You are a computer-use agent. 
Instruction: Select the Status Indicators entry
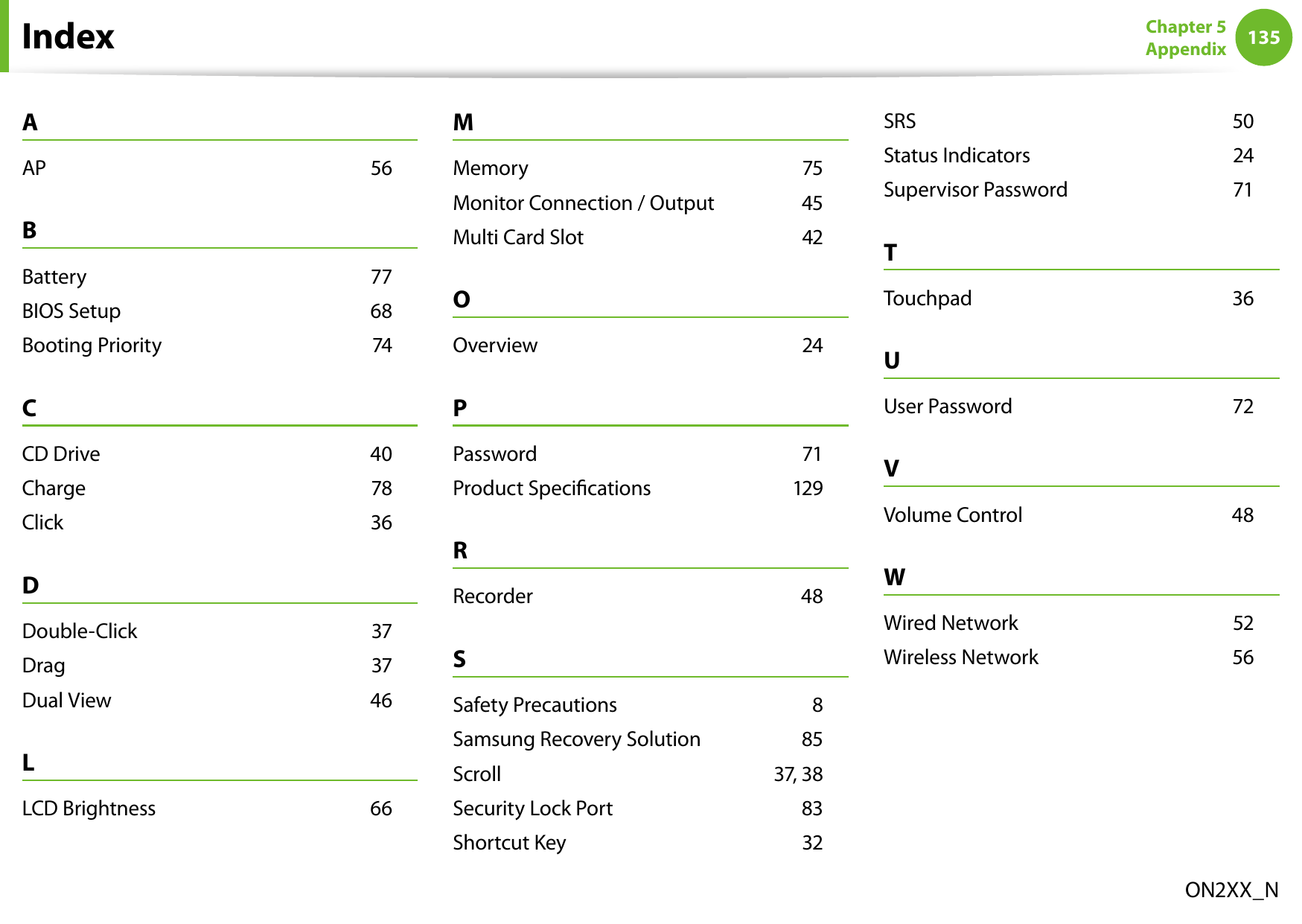(1069, 156)
